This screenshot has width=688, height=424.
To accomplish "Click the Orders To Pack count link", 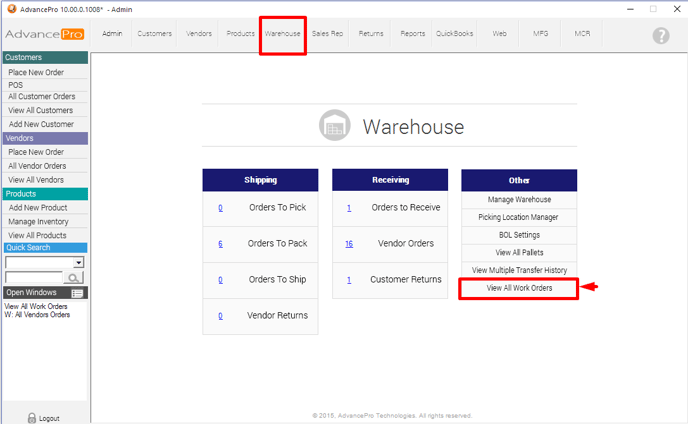I will (220, 244).
